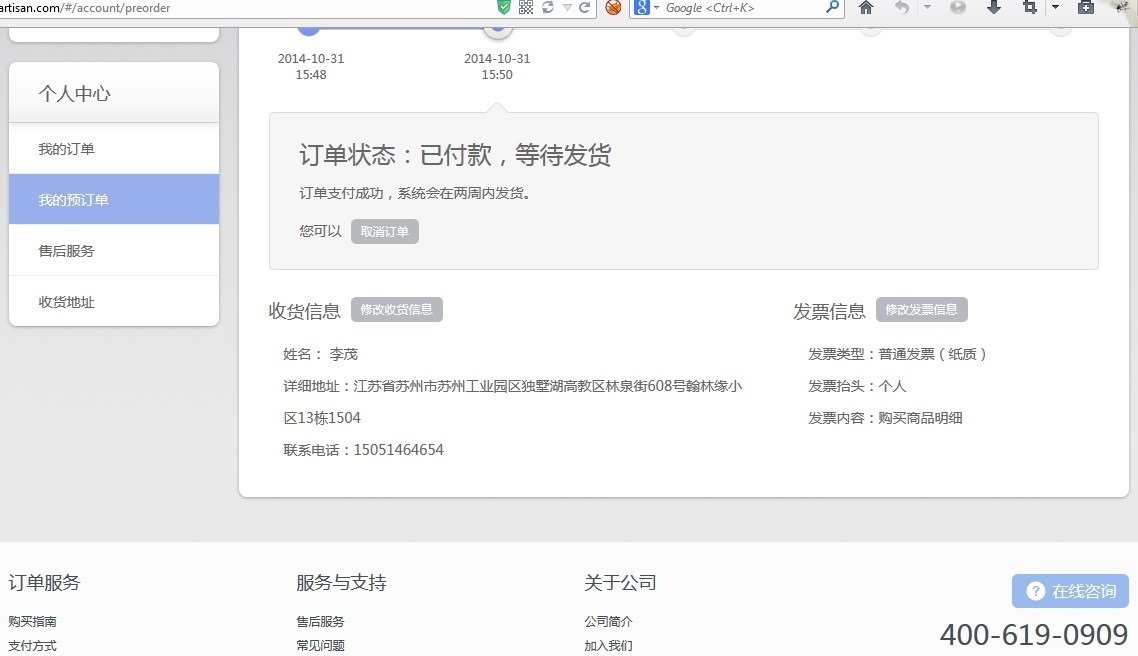The image size is (1138, 656).
Task: Open the QR code icon in address bar
Action: (526, 7)
